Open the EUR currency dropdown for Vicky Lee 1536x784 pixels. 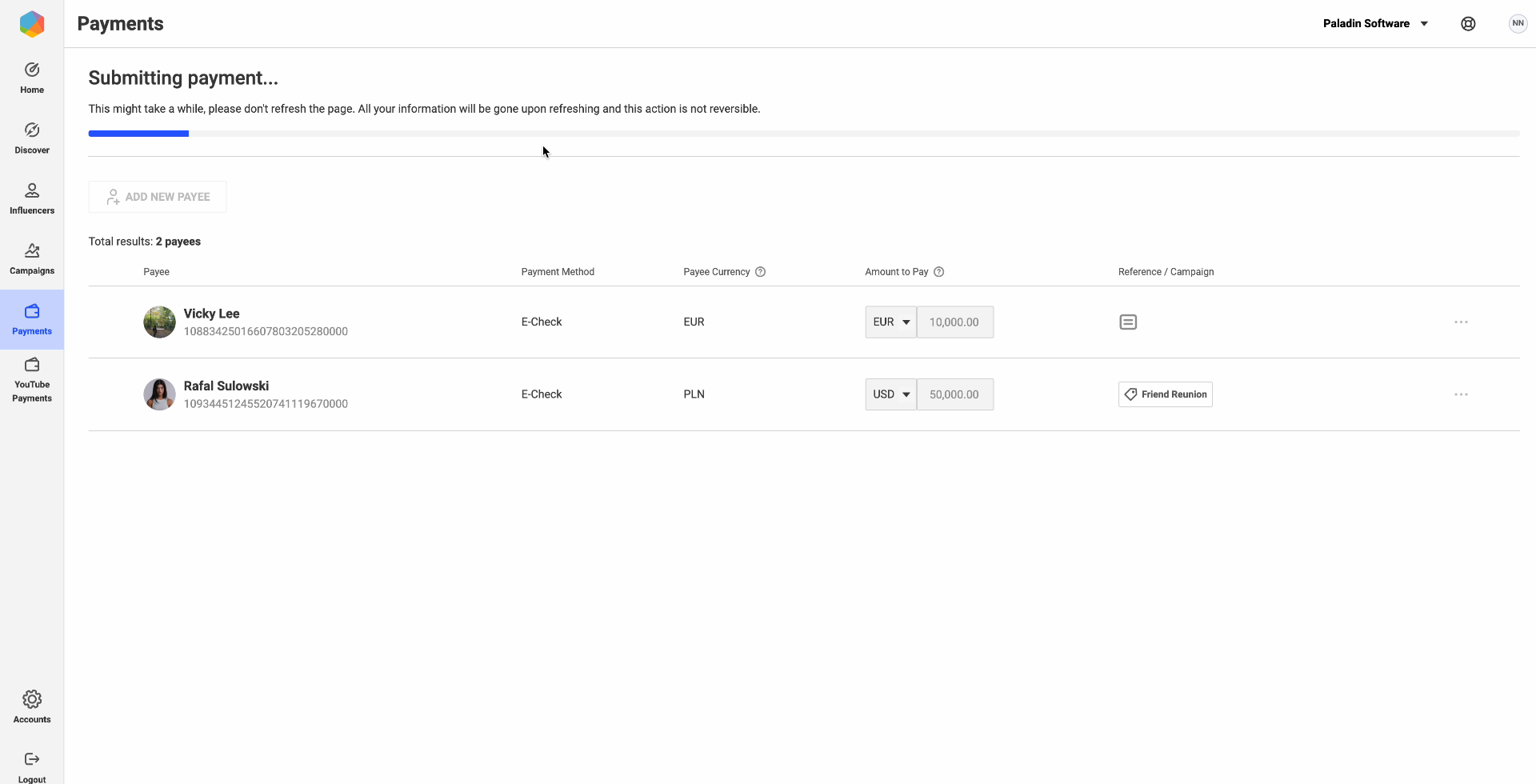(x=890, y=322)
